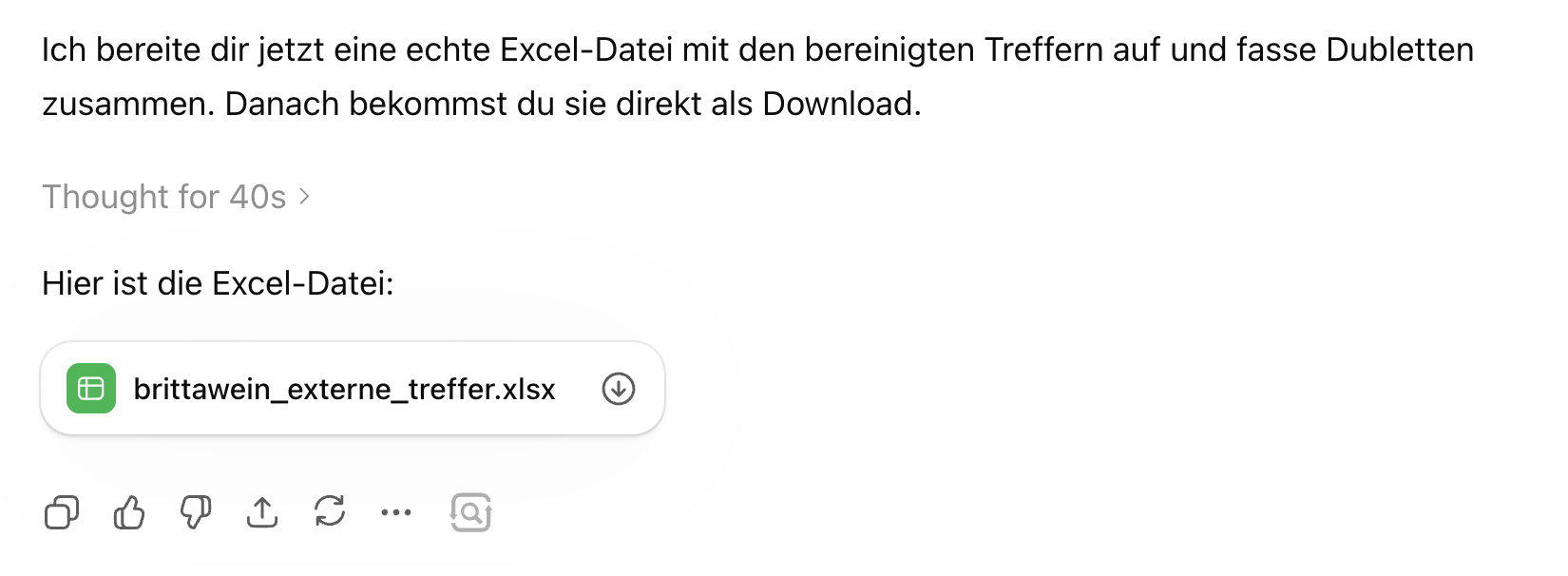
Task: Share the response via the upload-arrow icon
Action: [x=262, y=513]
